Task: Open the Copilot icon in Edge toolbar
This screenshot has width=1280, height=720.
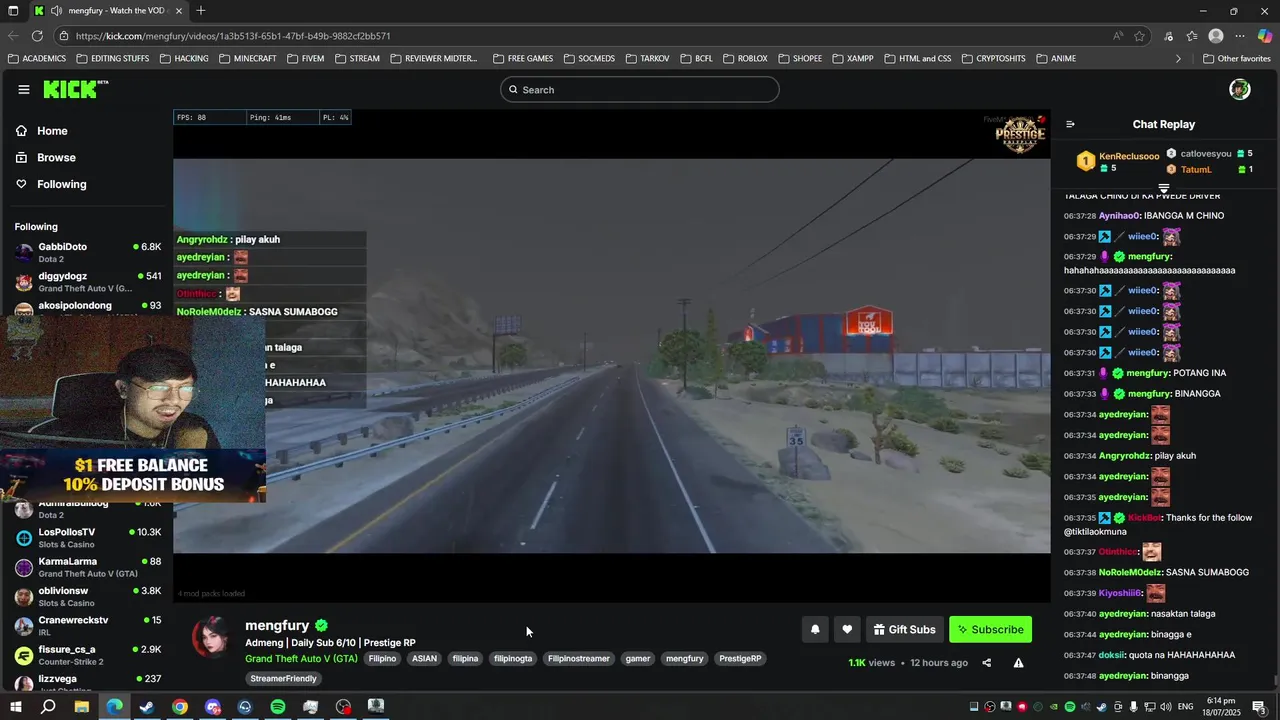Action: coord(1264,36)
